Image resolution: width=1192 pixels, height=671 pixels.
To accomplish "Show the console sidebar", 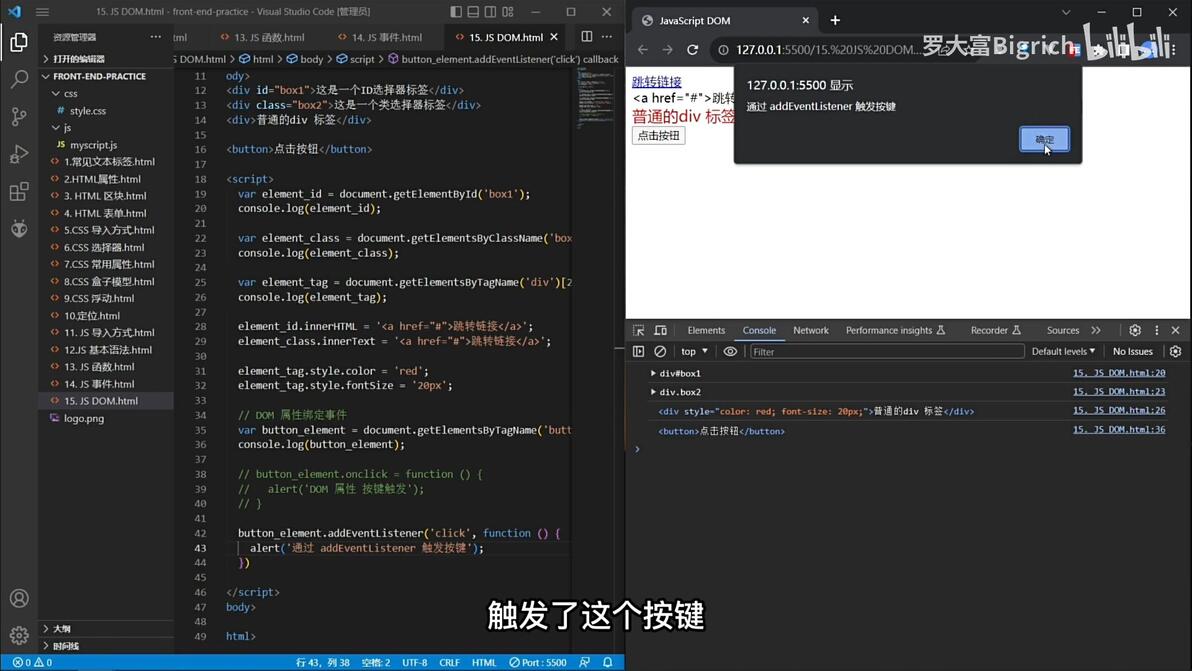I will point(639,352).
